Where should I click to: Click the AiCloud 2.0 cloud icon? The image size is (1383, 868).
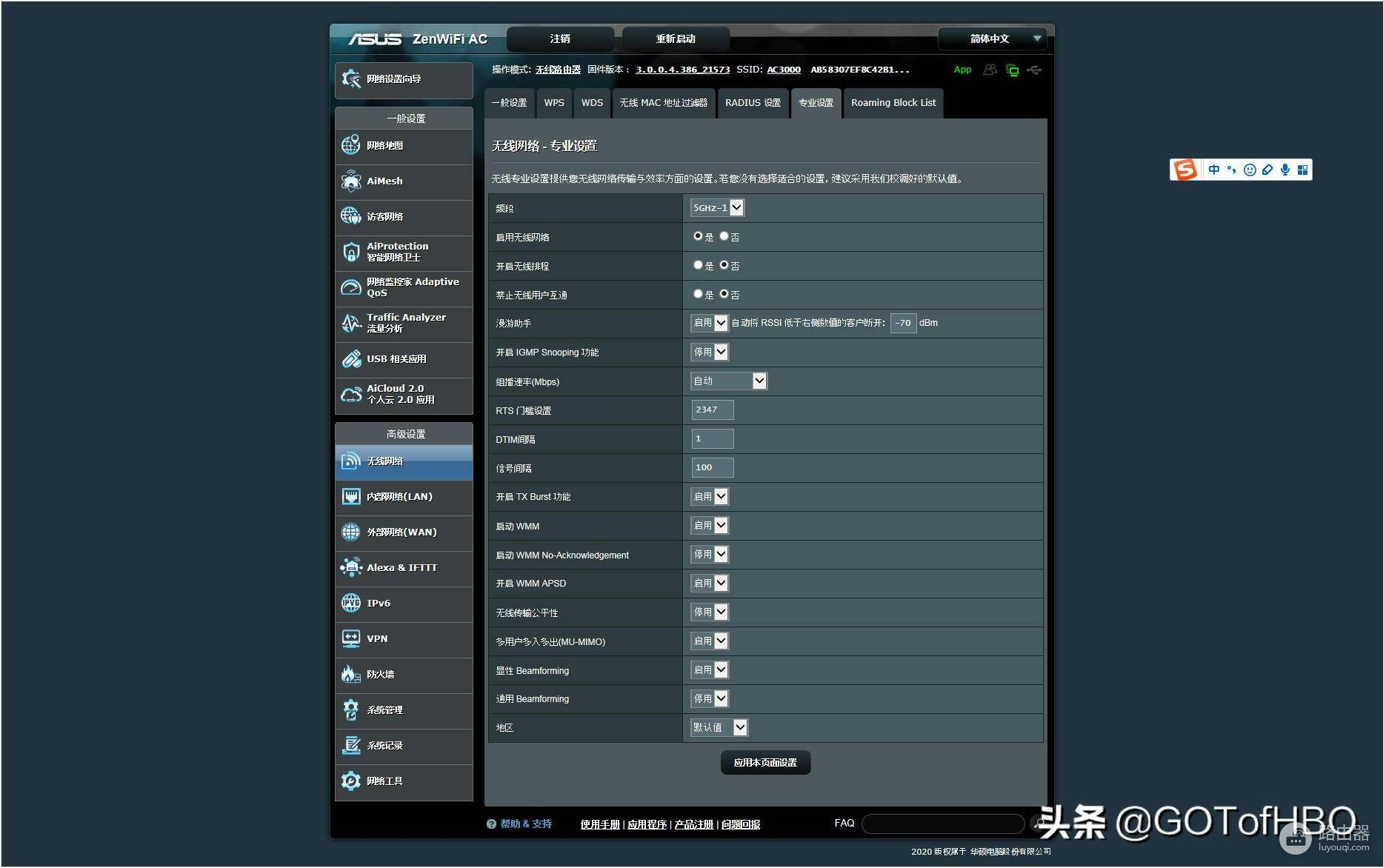pos(351,394)
